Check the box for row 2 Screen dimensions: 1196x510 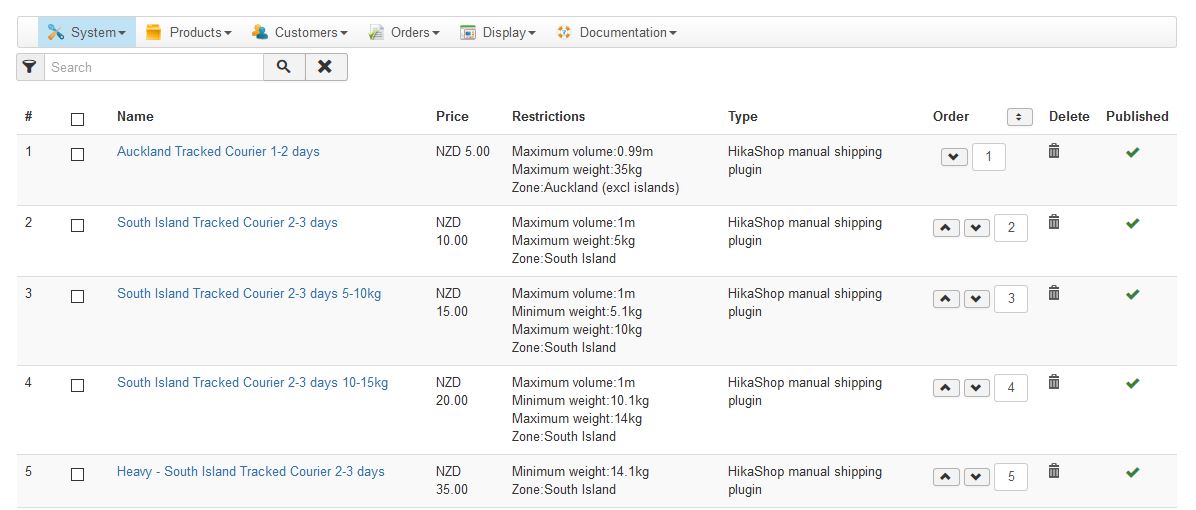78,225
